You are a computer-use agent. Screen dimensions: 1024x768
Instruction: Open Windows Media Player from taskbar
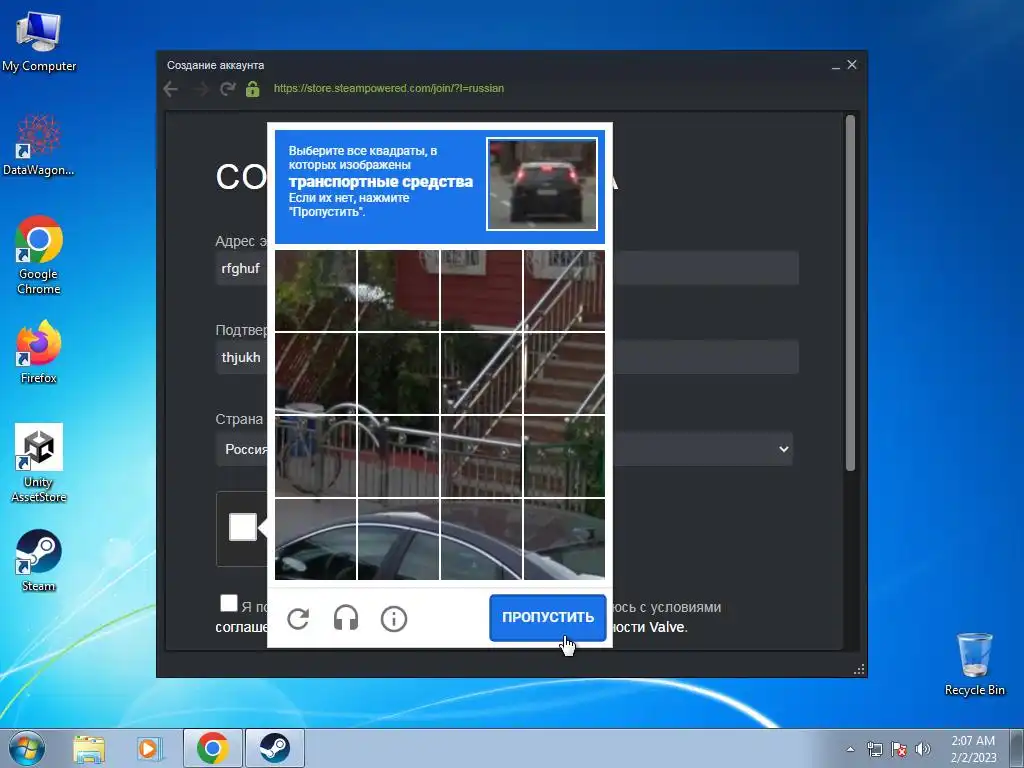pyautogui.click(x=148, y=748)
